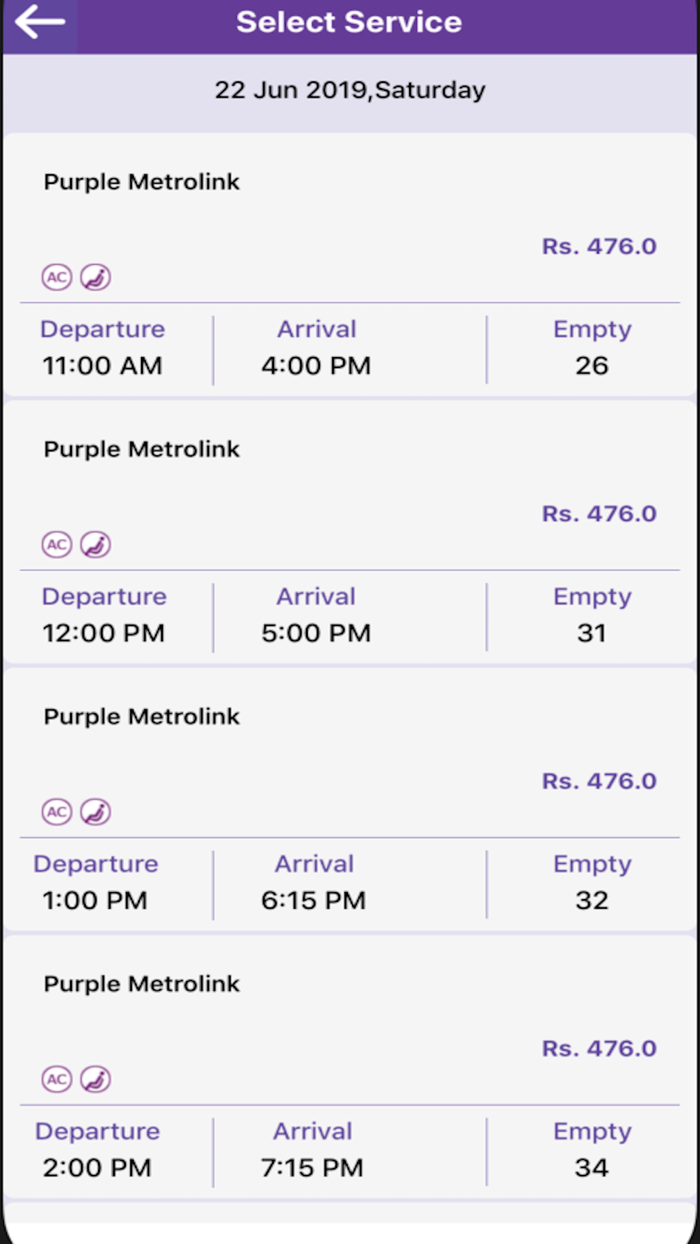Tap the recliner seat icon on second service
Viewport: 700px width, 1244px height.
[x=95, y=544]
